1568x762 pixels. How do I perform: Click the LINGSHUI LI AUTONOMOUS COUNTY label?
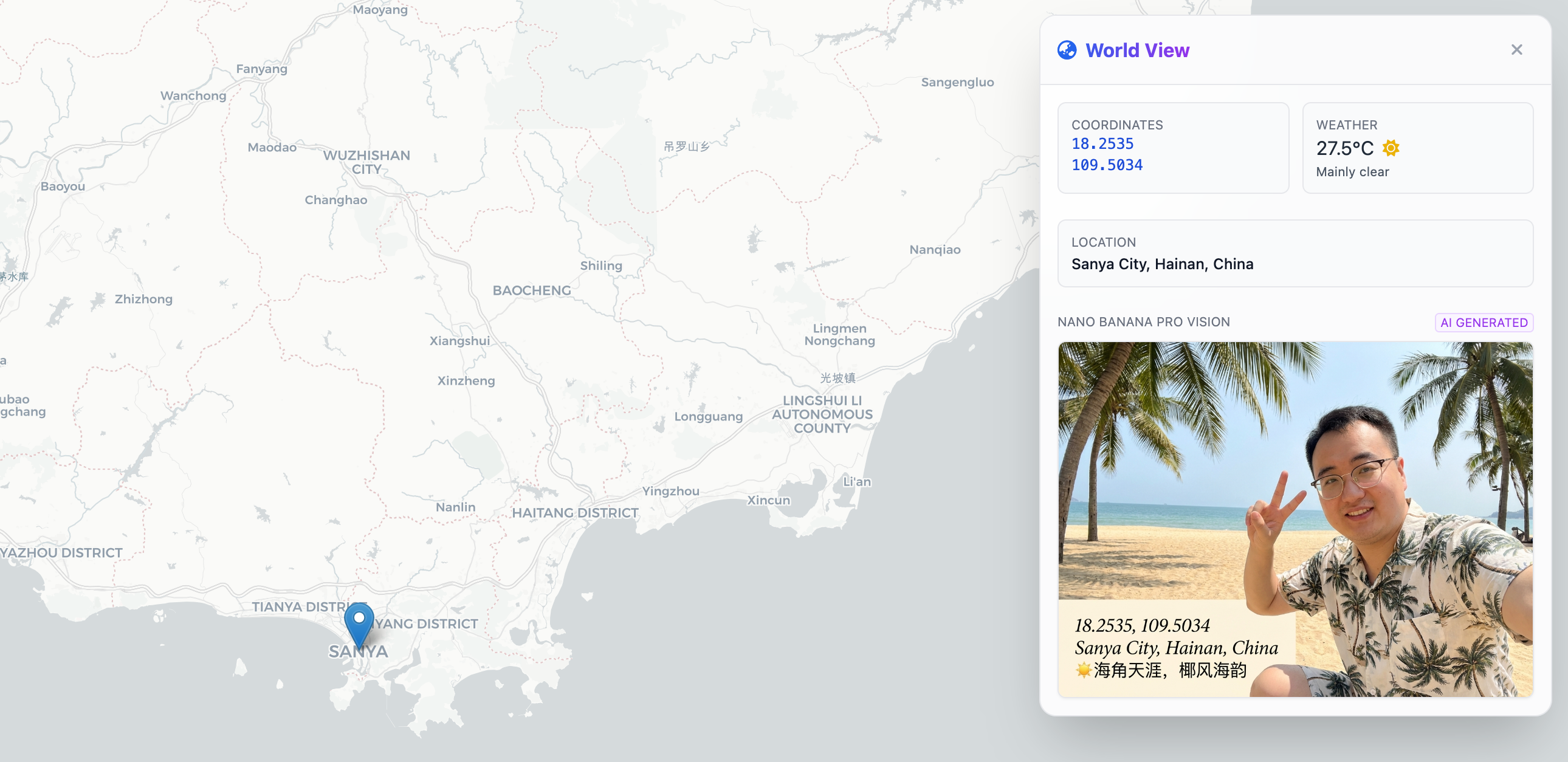(822, 414)
